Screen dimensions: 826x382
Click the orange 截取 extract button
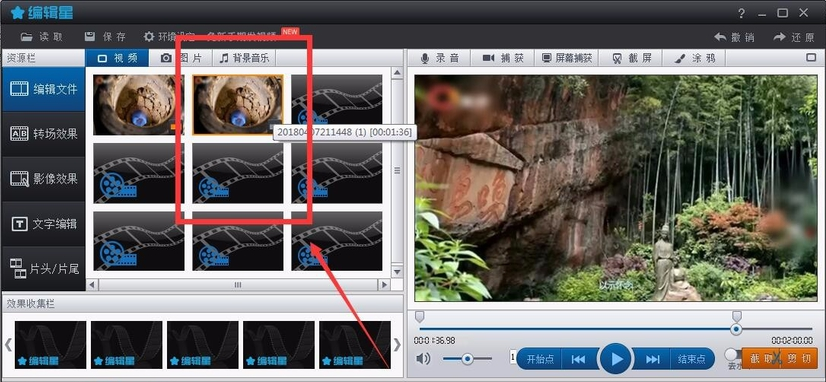pos(761,359)
